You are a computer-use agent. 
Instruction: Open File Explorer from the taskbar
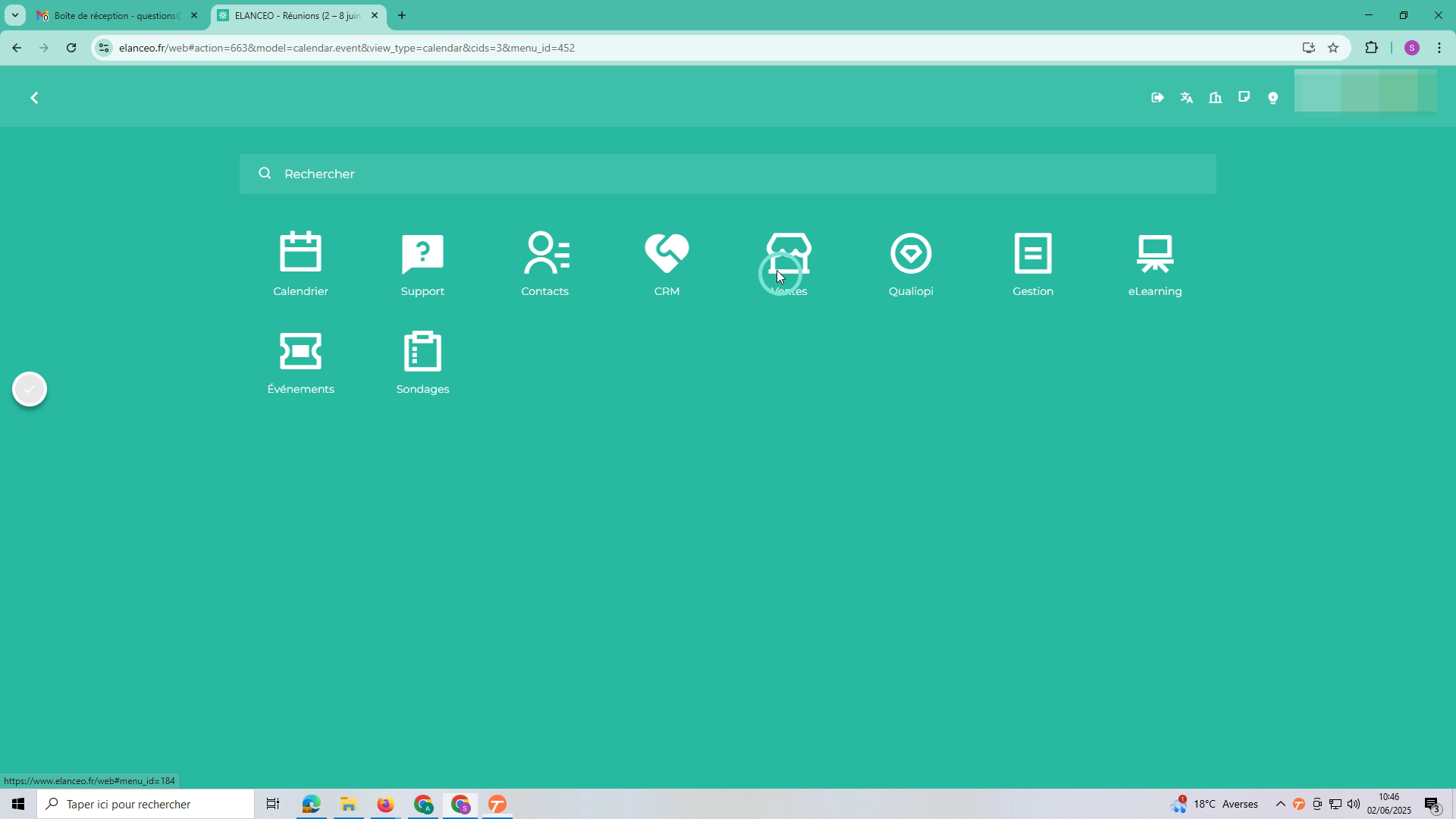coord(348,804)
